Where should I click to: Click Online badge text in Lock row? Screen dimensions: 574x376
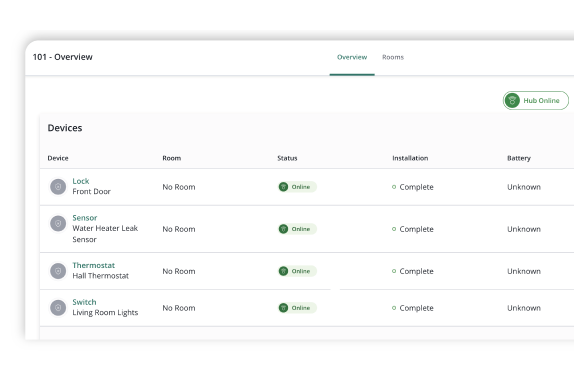[301, 187]
